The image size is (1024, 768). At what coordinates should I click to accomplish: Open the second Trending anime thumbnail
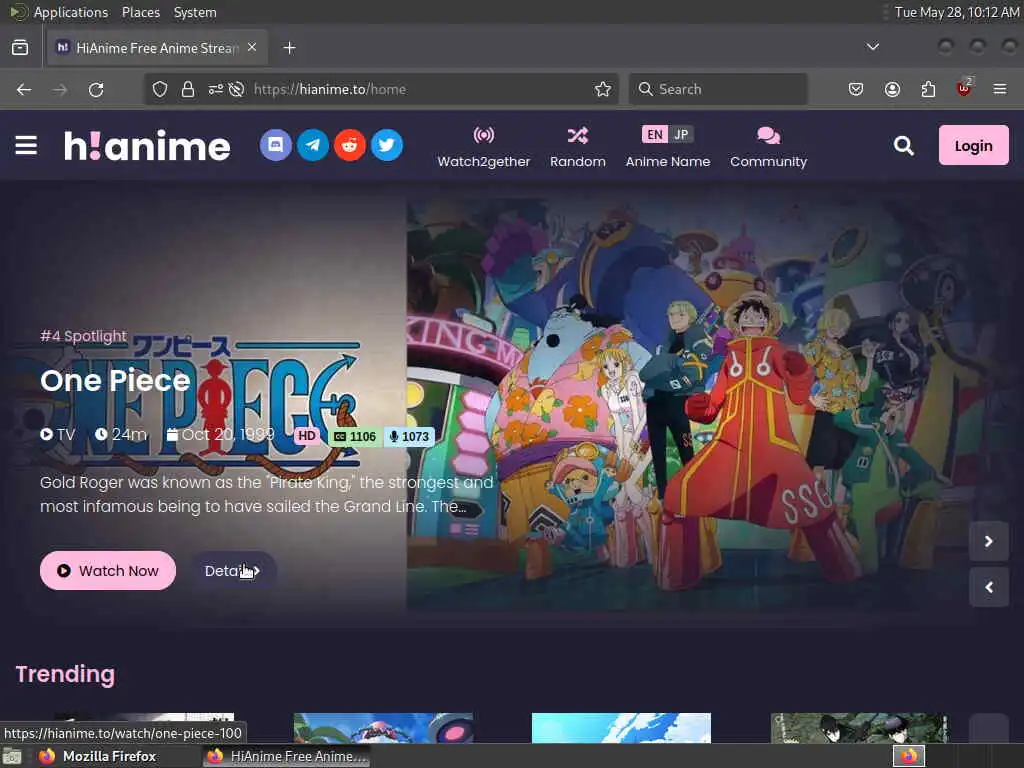click(x=383, y=728)
